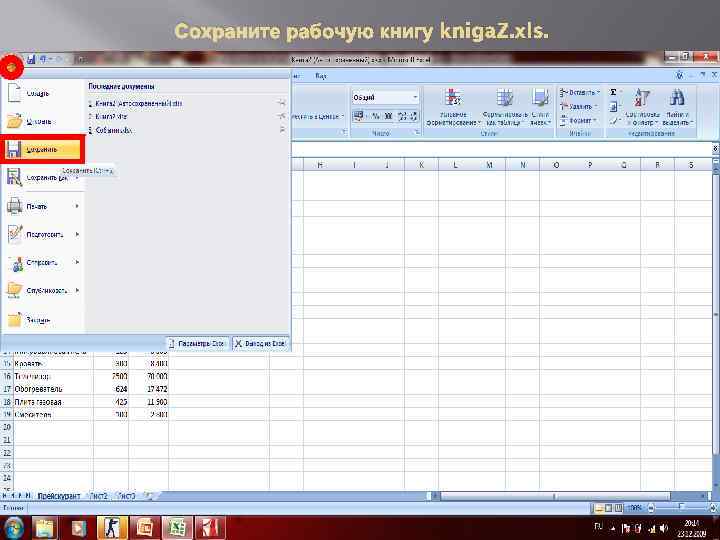Viewport: 720px width, 540px height.
Task: Open Число group dialog launcher
Action: click(417, 133)
